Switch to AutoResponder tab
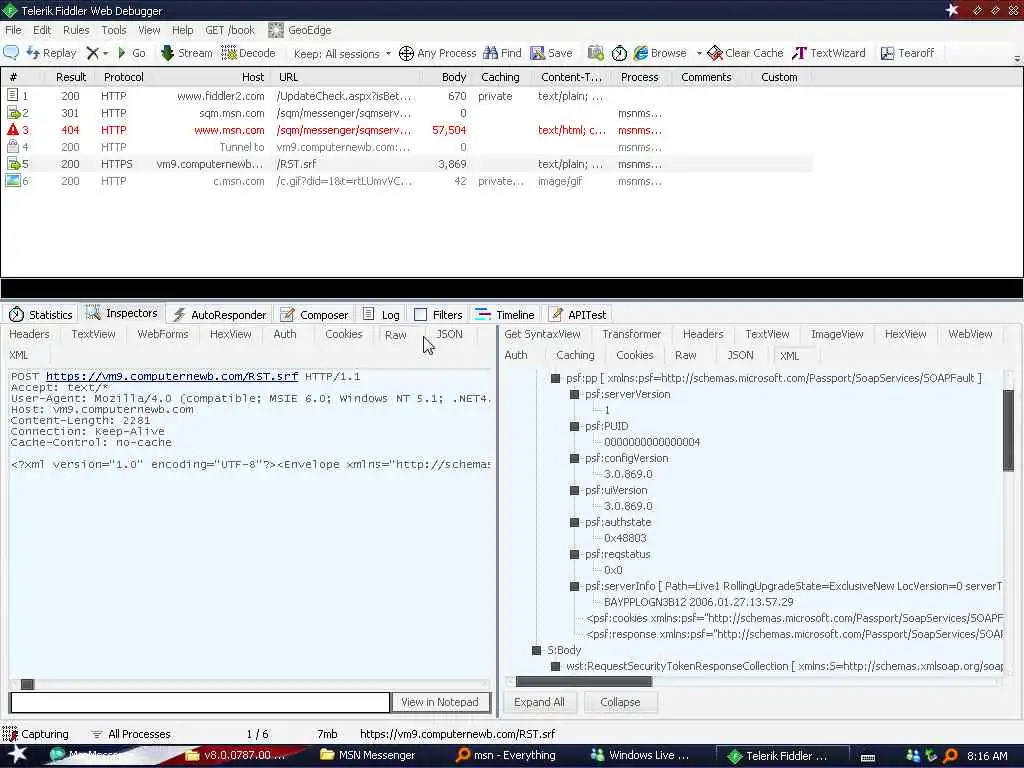 219,315
